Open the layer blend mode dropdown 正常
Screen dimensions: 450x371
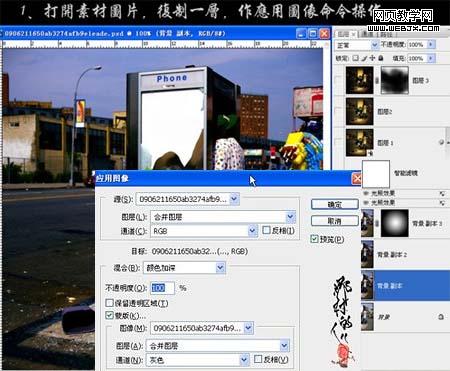(x=356, y=44)
